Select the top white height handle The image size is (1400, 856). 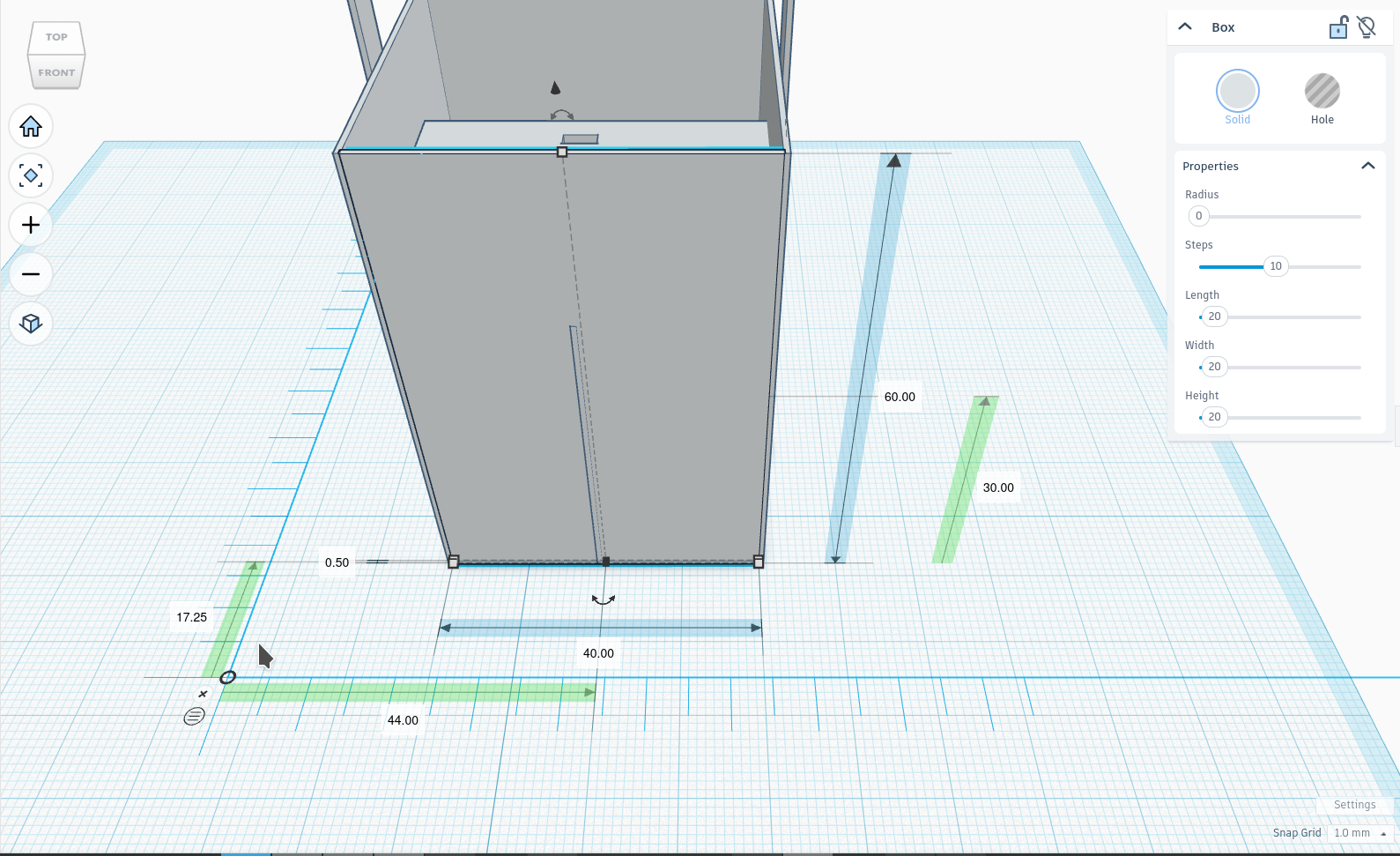(x=562, y=152)
